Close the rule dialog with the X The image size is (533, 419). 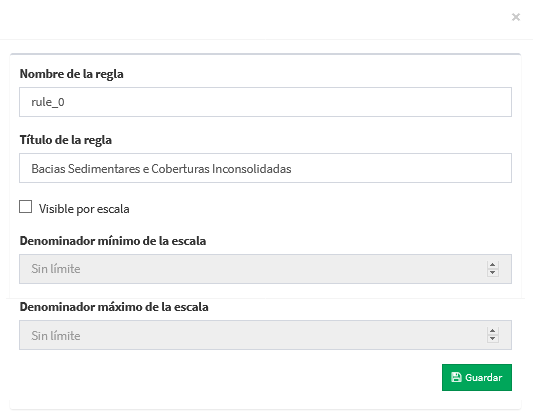click(516, 17)
